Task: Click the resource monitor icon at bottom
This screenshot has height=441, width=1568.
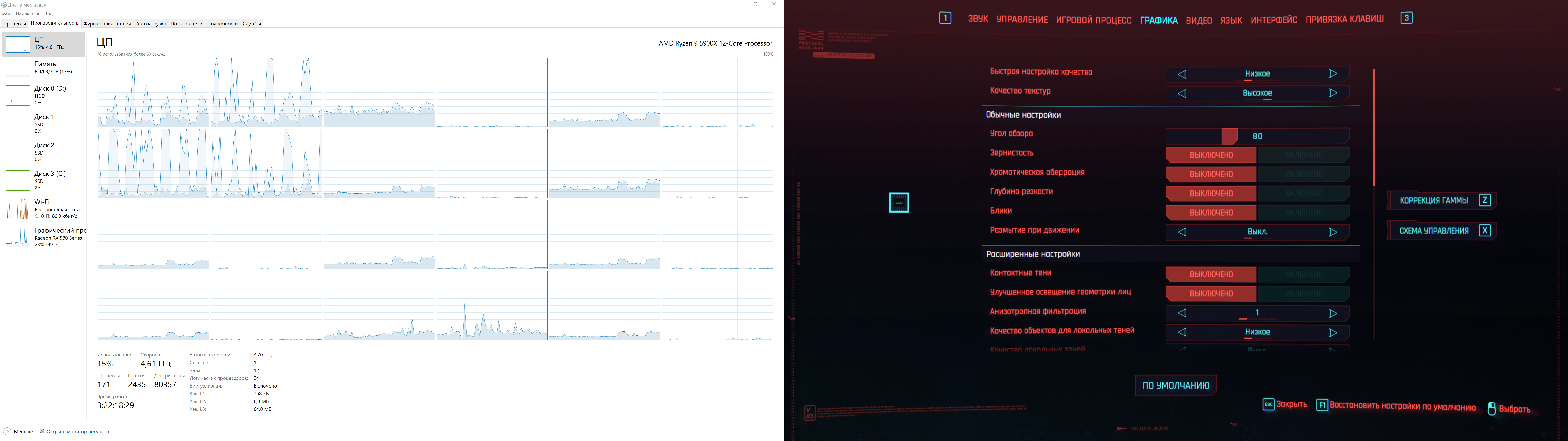Action: point(42,431)
